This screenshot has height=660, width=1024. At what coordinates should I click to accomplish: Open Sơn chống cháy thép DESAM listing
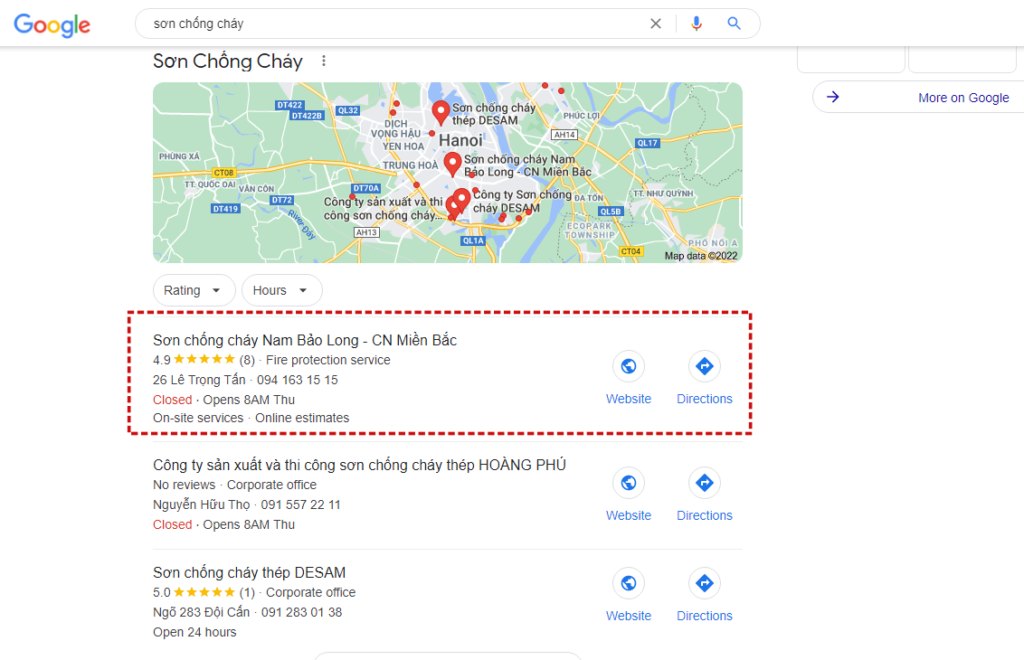click(x=249, y=573)
